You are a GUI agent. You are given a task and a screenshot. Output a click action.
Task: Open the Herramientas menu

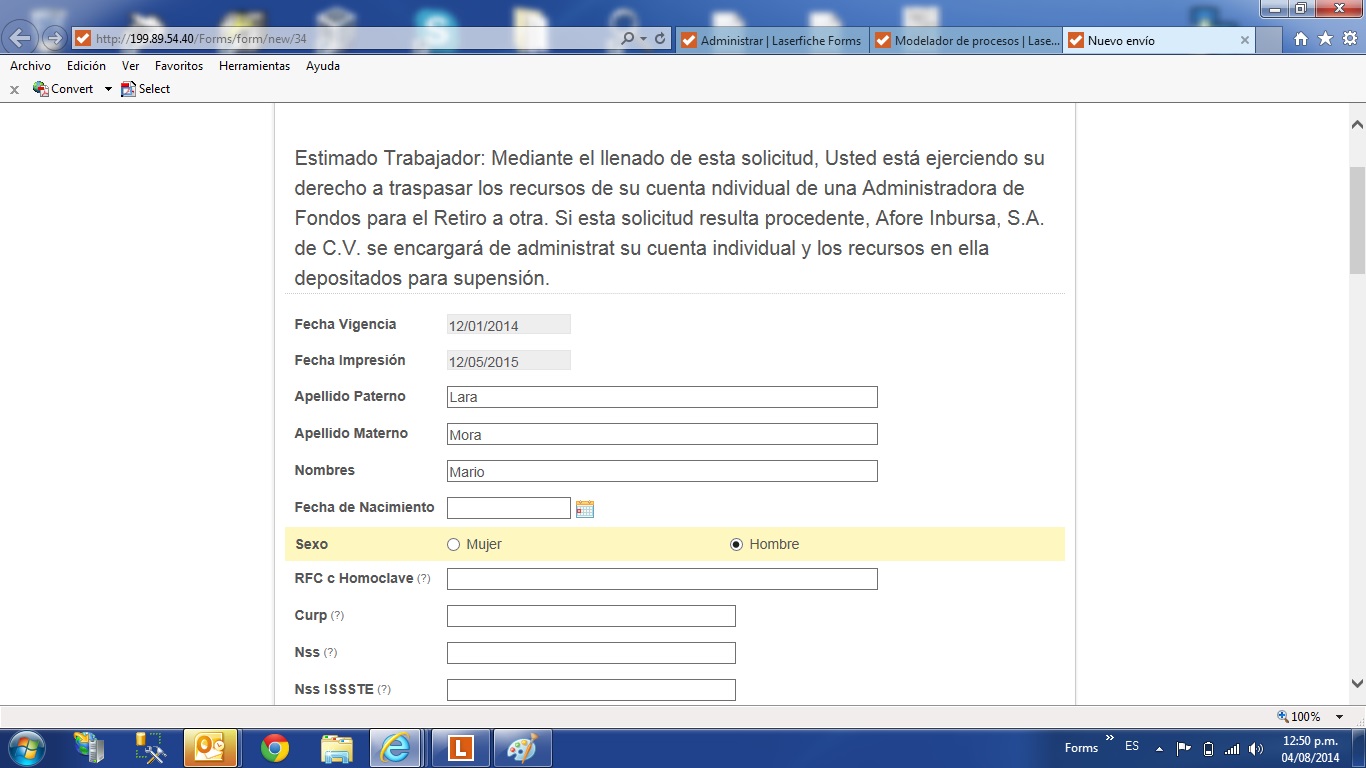[254, 66]
